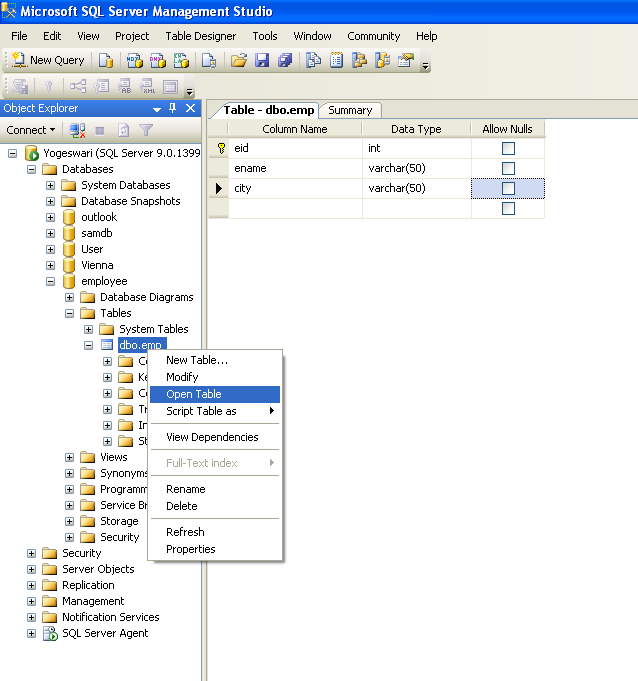This screenshot has width=638, height=681.
Task: Click the varchar(50) data type for city
Action: [417, 188]
